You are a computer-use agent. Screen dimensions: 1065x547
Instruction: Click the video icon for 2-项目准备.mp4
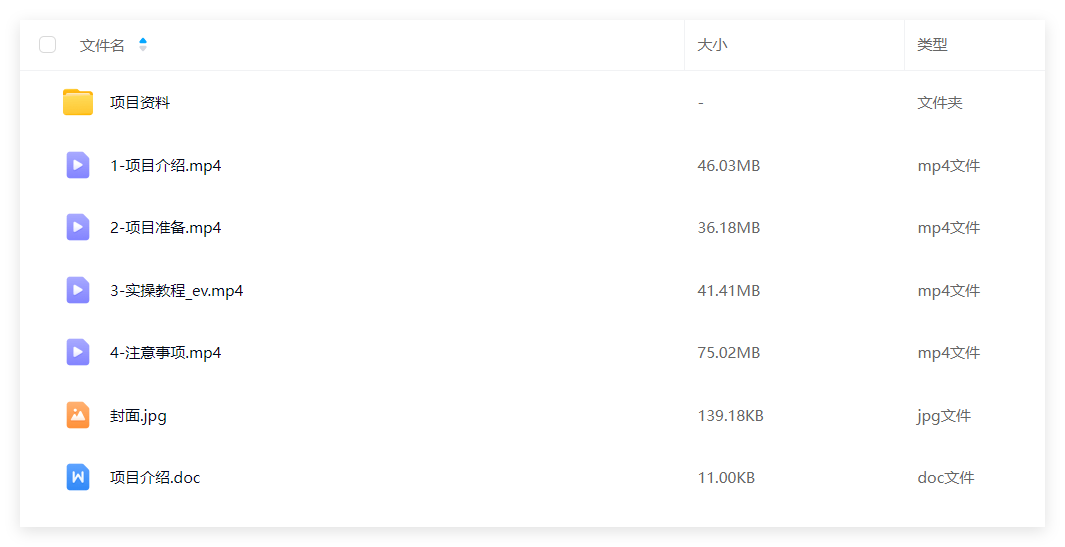point(77,228)
